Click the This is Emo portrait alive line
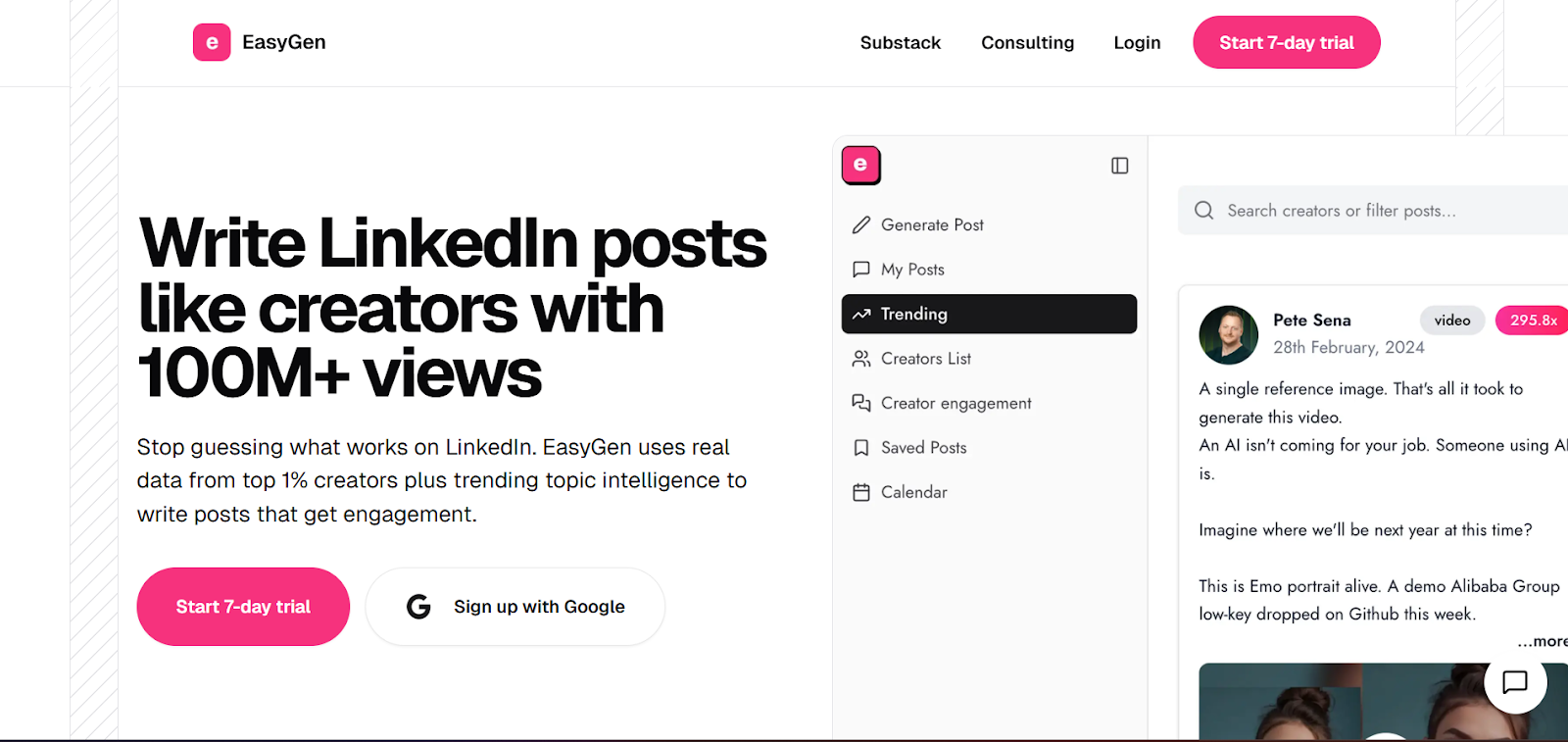1568x742 pixels. (1379, 600)
